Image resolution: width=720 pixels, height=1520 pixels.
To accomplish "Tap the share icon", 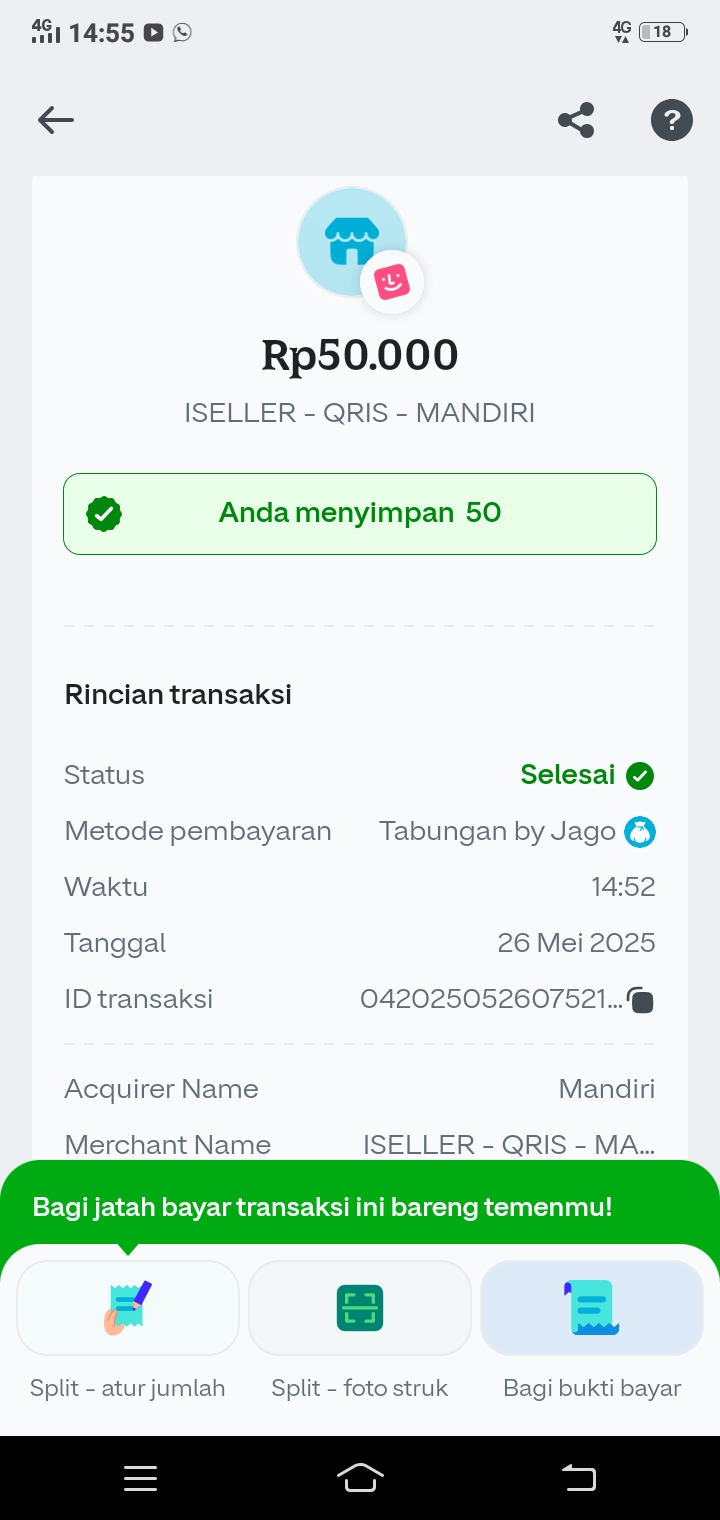I will (x=576, y=121).
